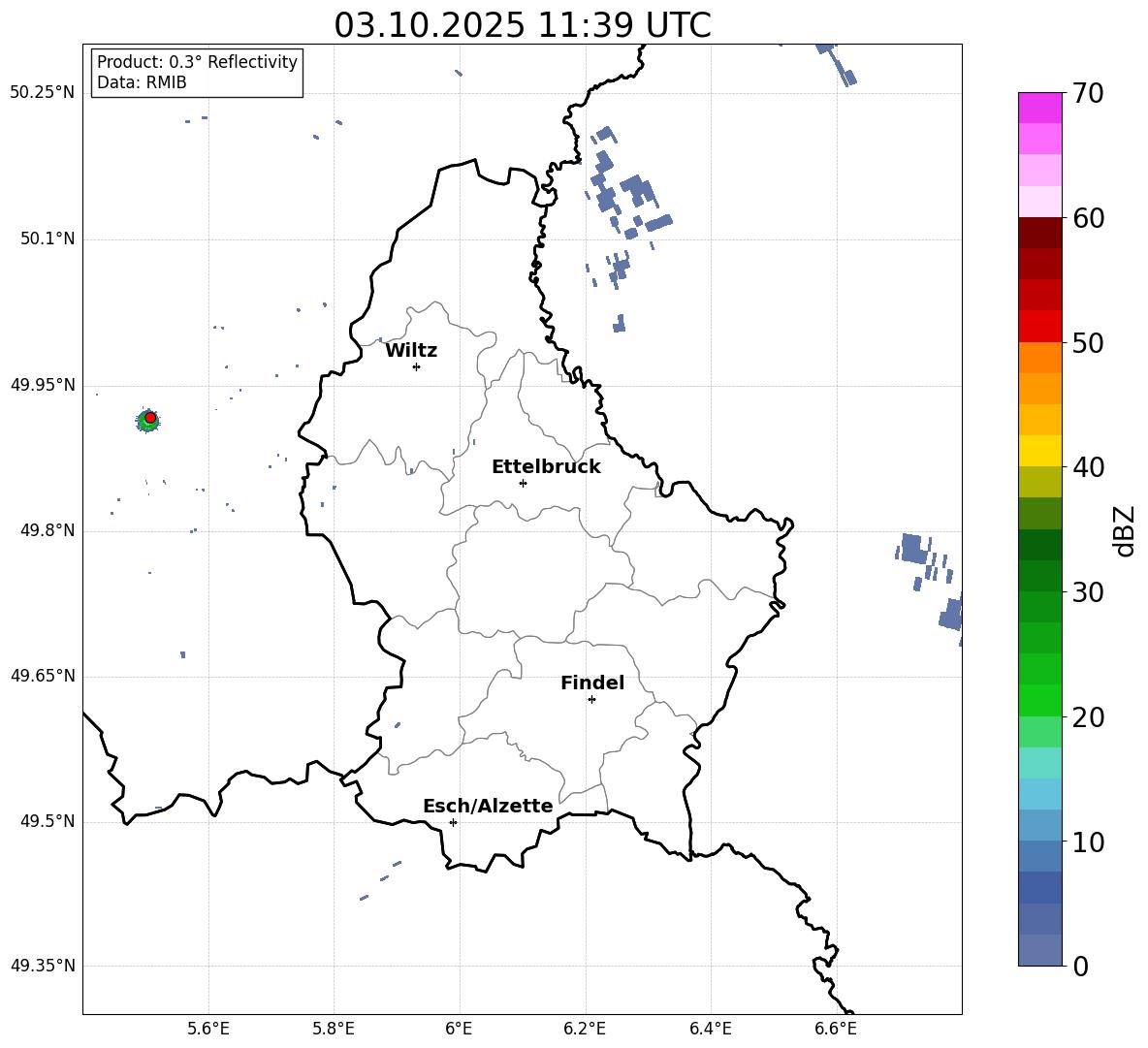Click the 49.35°N latitude label
Screen dimensions: 1148x1048
click(43, 966)
